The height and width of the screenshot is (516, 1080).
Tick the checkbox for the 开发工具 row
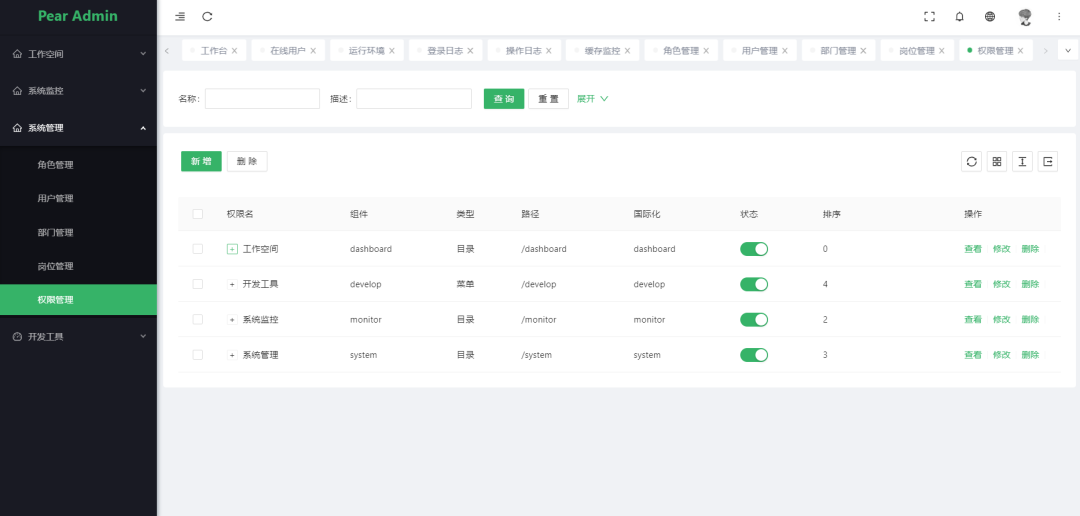coord(197,285)
